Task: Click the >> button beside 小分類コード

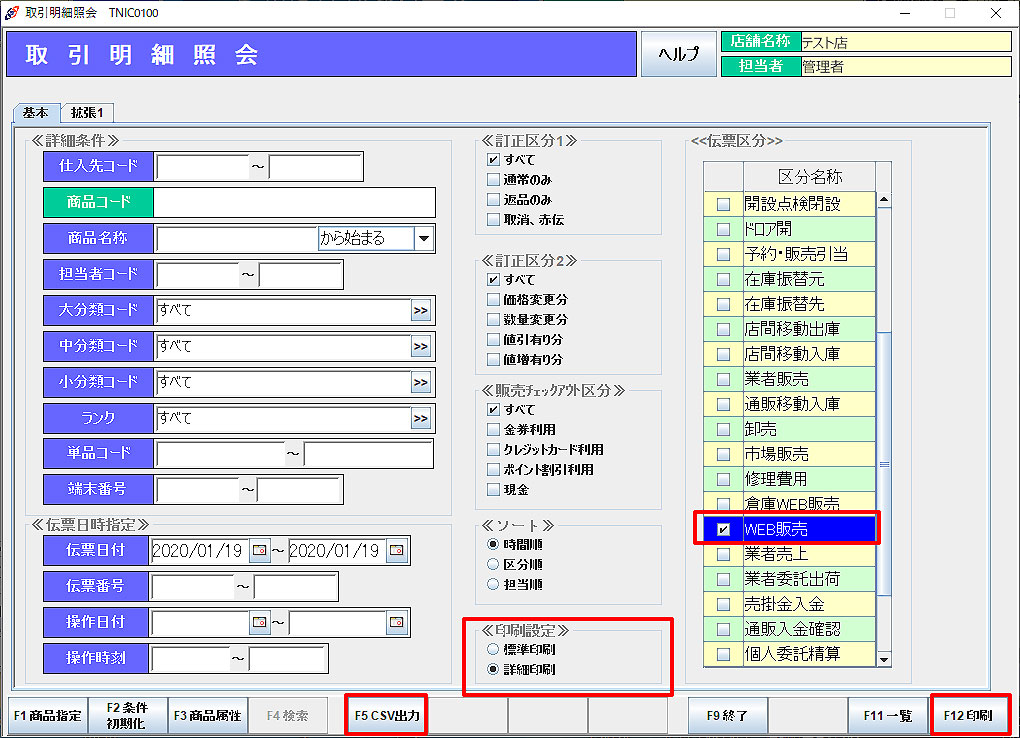Action: tap(421, 383)
